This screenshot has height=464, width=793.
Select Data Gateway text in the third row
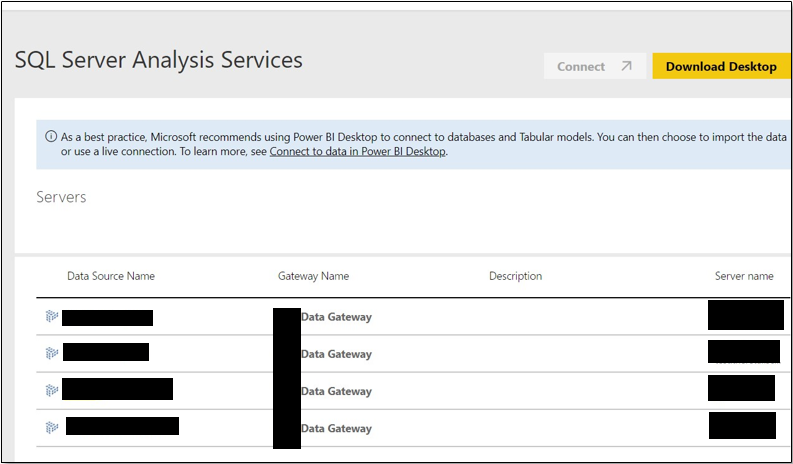point(336,391)
